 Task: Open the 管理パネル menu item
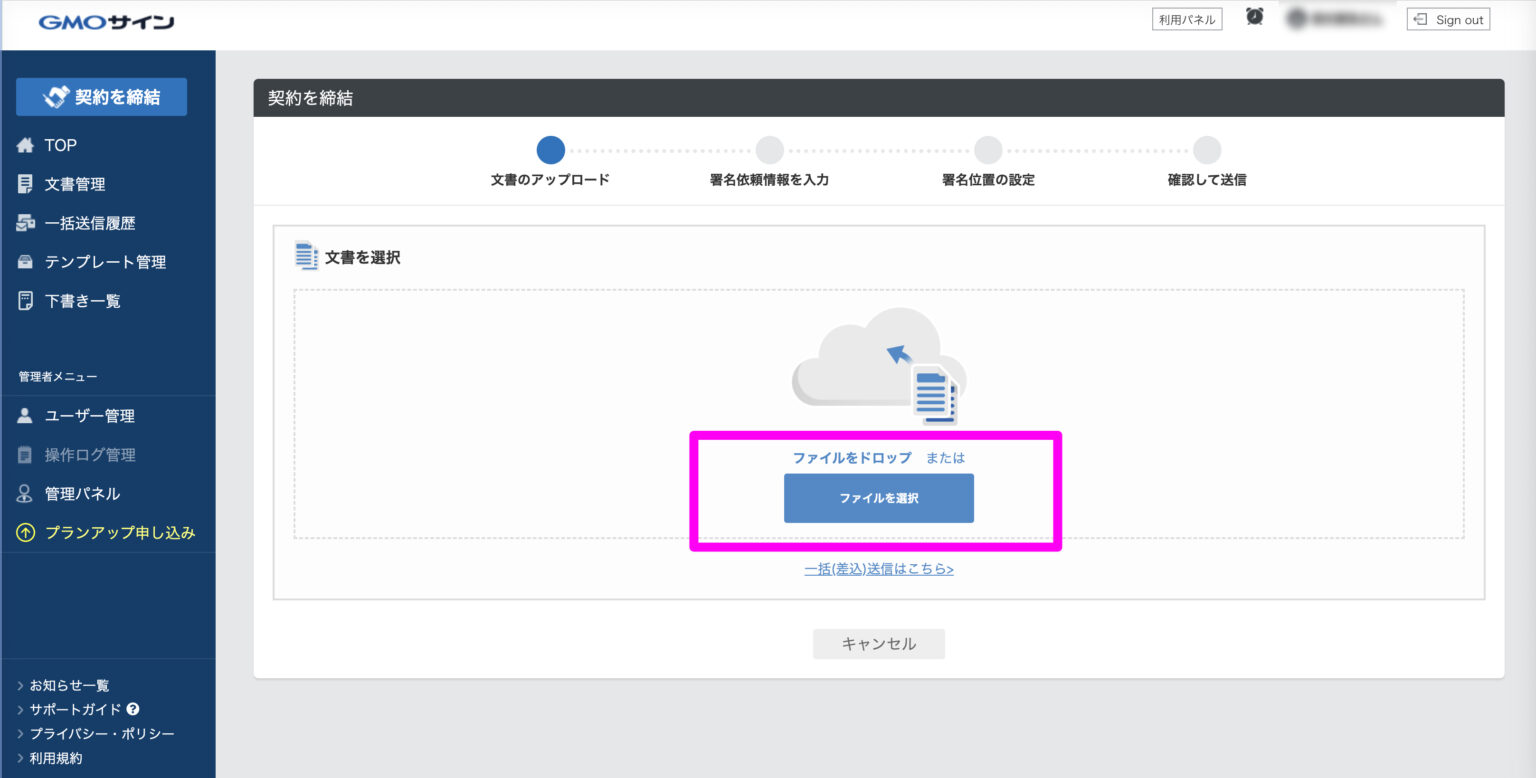(82, 494)
